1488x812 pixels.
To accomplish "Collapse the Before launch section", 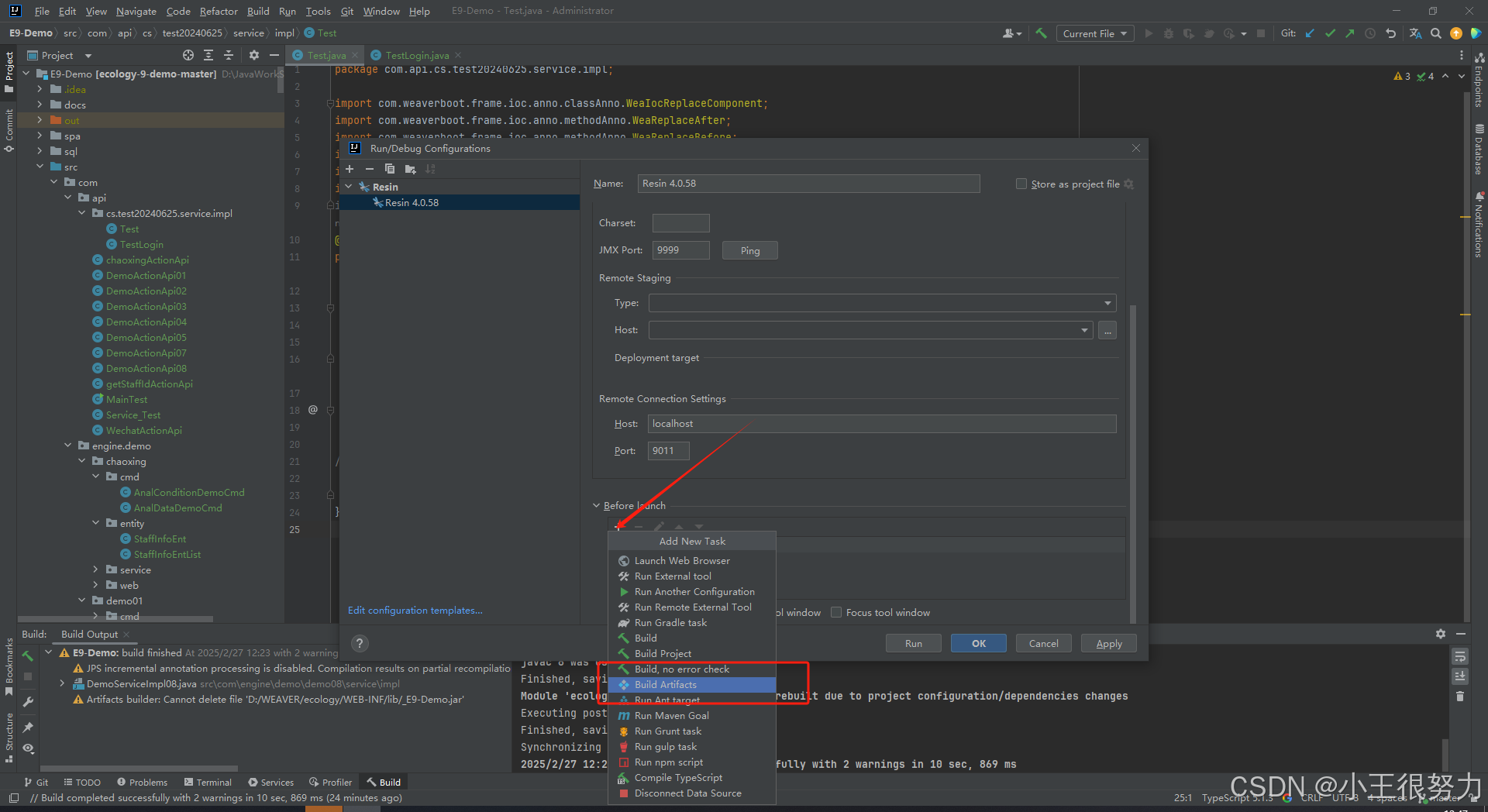I will (596, 506).
